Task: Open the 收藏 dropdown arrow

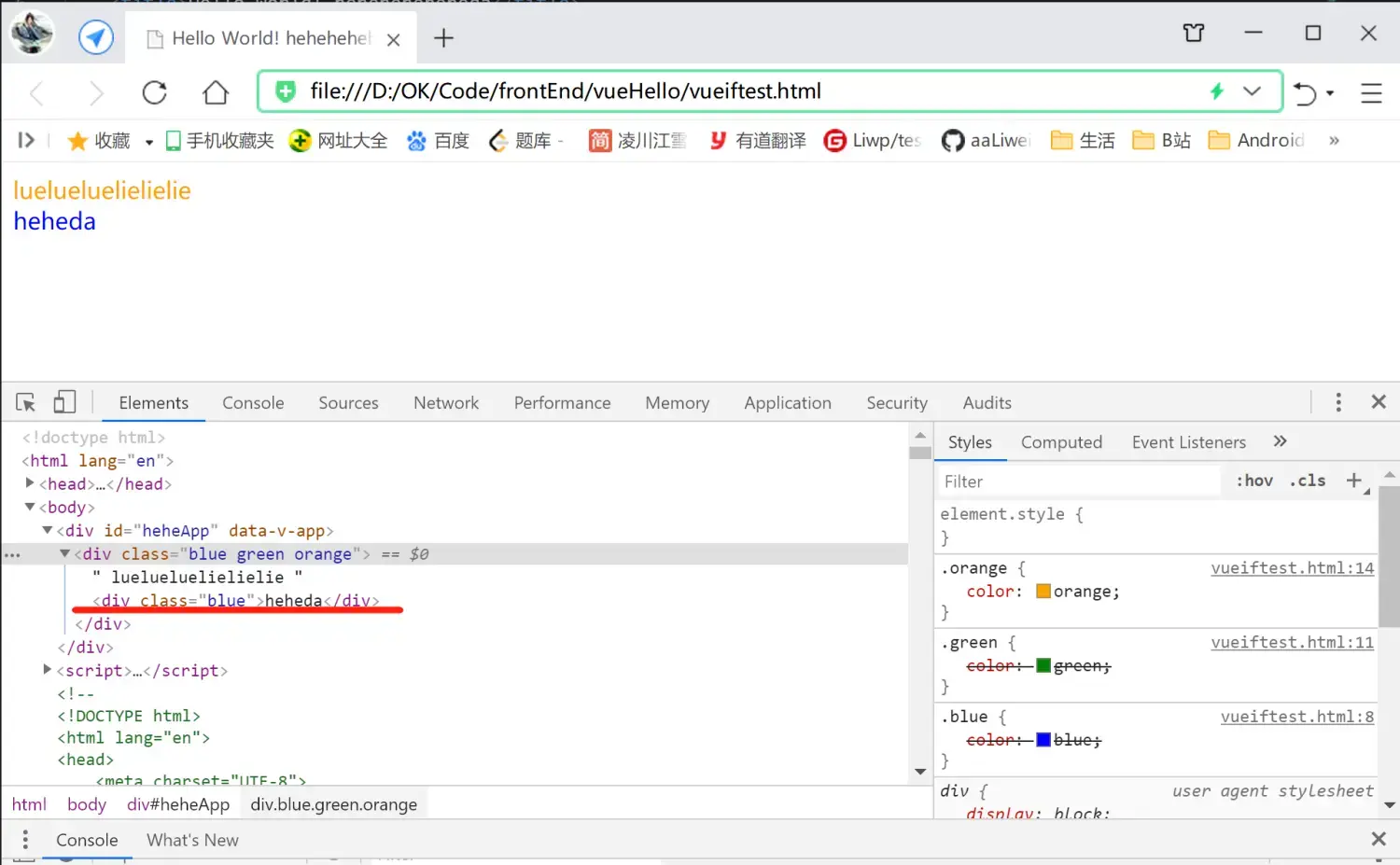Action: (x=148, y=142)
